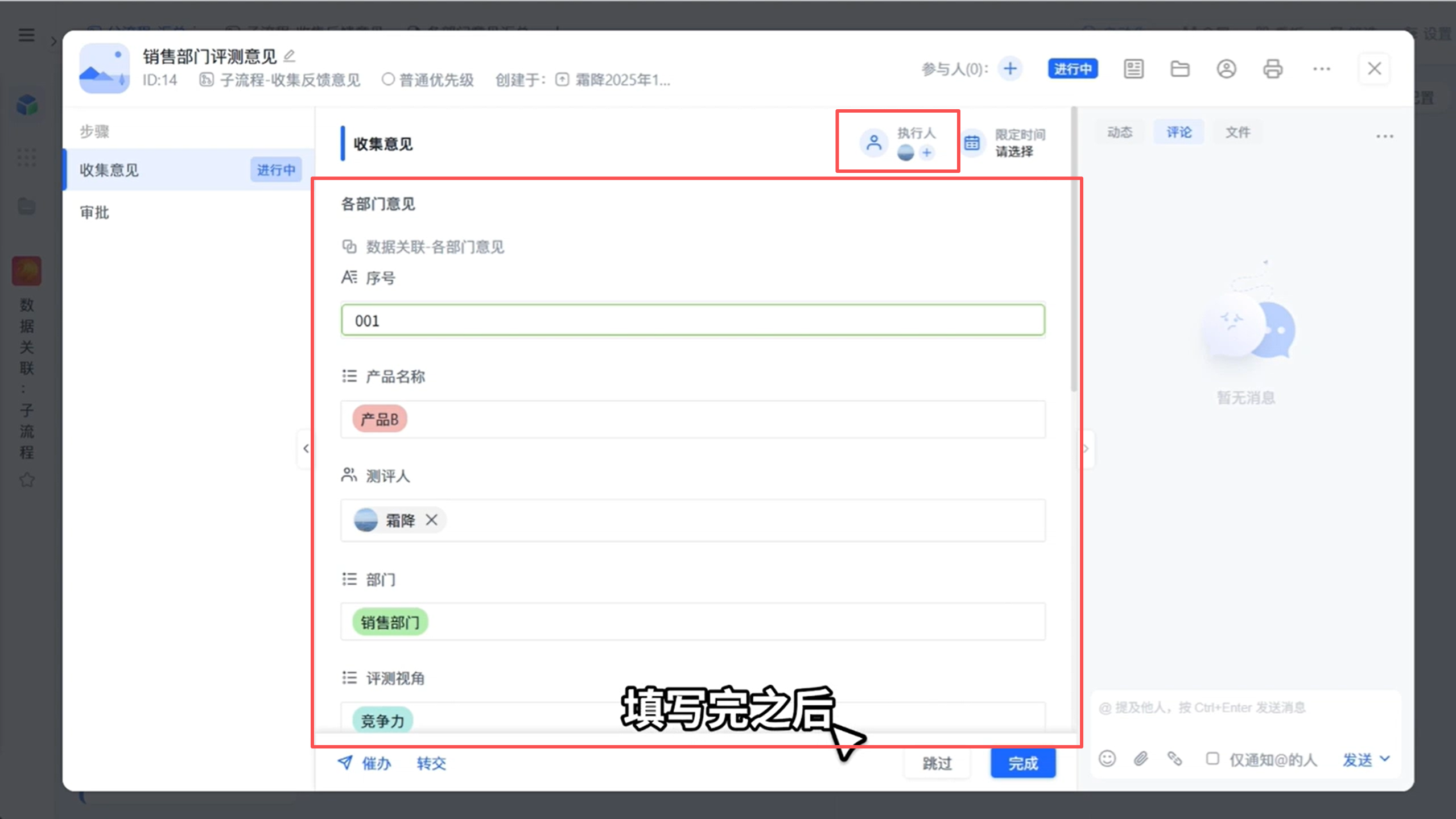Click the creator text 霜降2025年1...
The image size is (1456, 819).
[622, 80]
